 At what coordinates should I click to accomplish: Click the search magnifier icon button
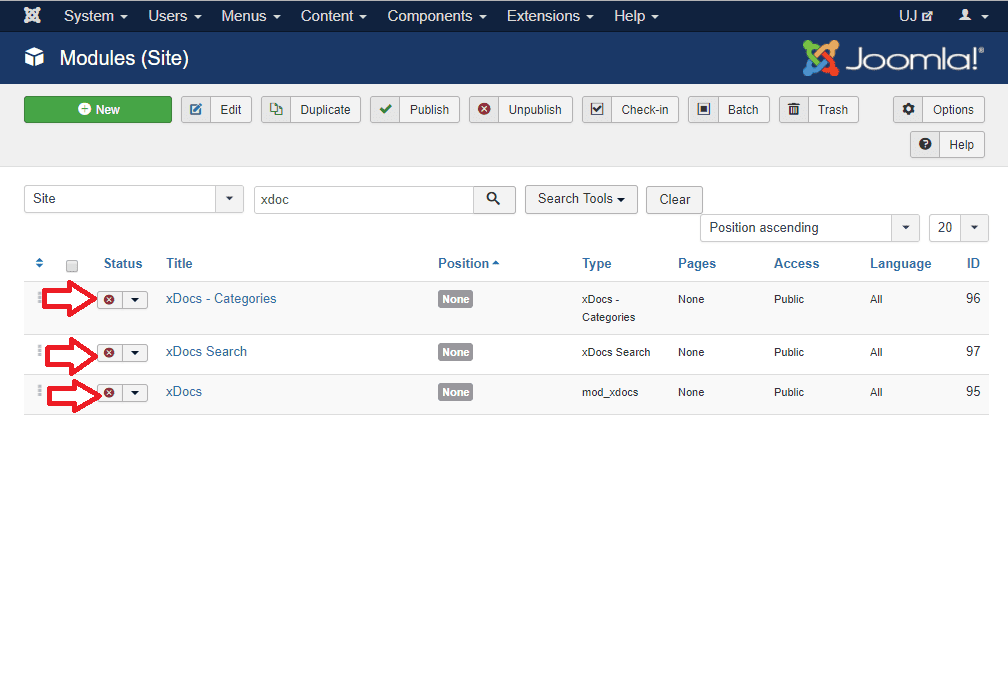(494, 199)
